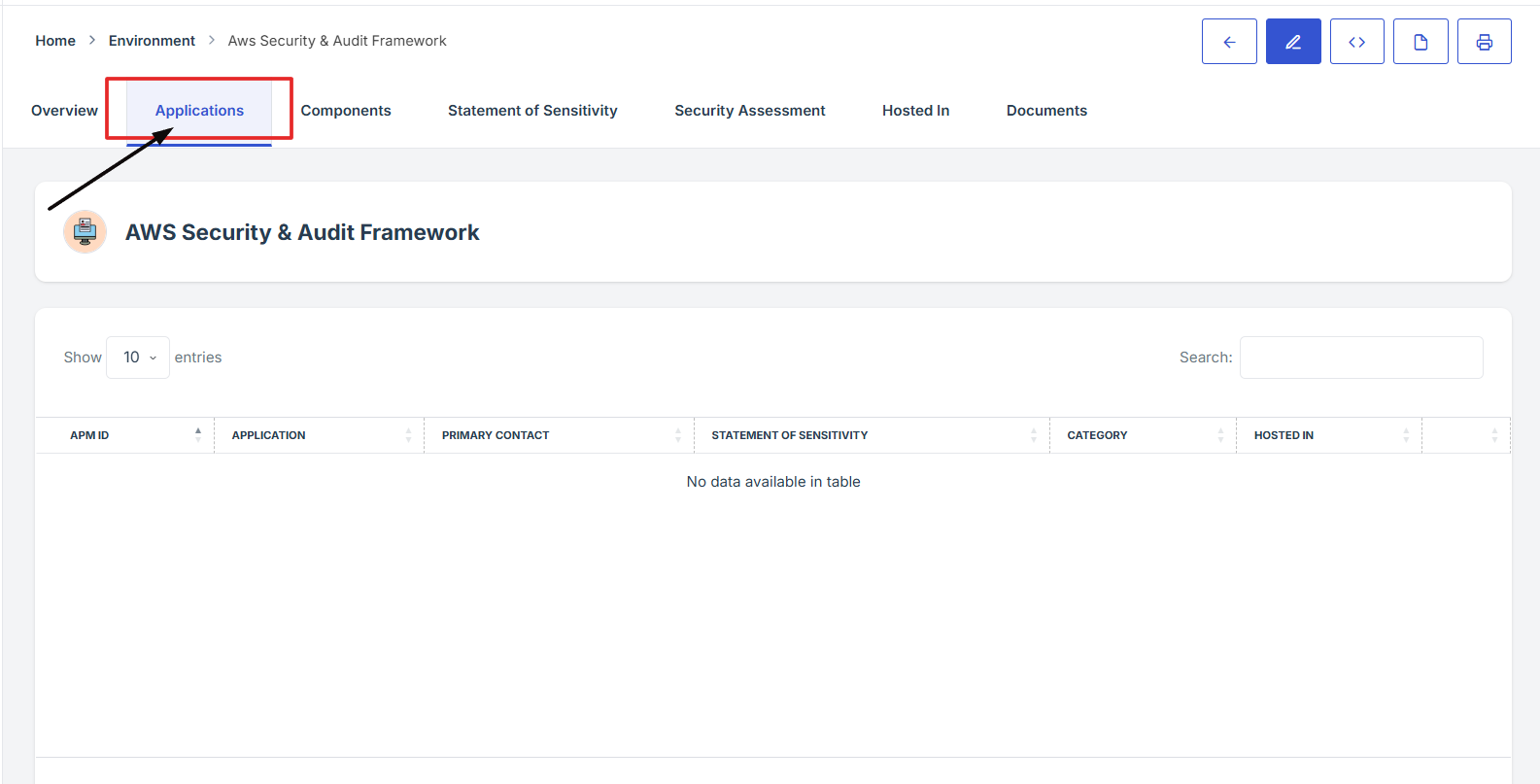Screen dimensions: 1540x784
Task: Focus the table Search input field
Action: pyautogui.click(x=1360, y=358)
